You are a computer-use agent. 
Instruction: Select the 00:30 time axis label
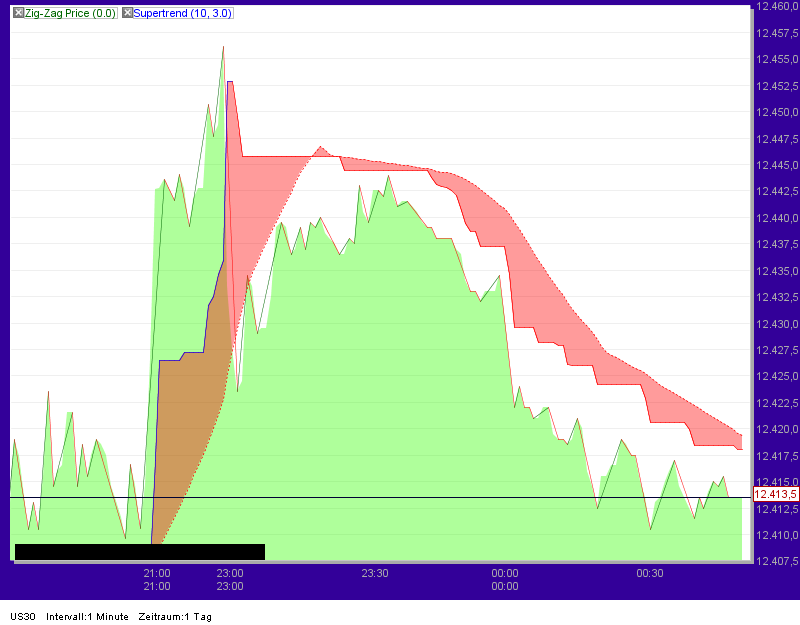point(650,574)
